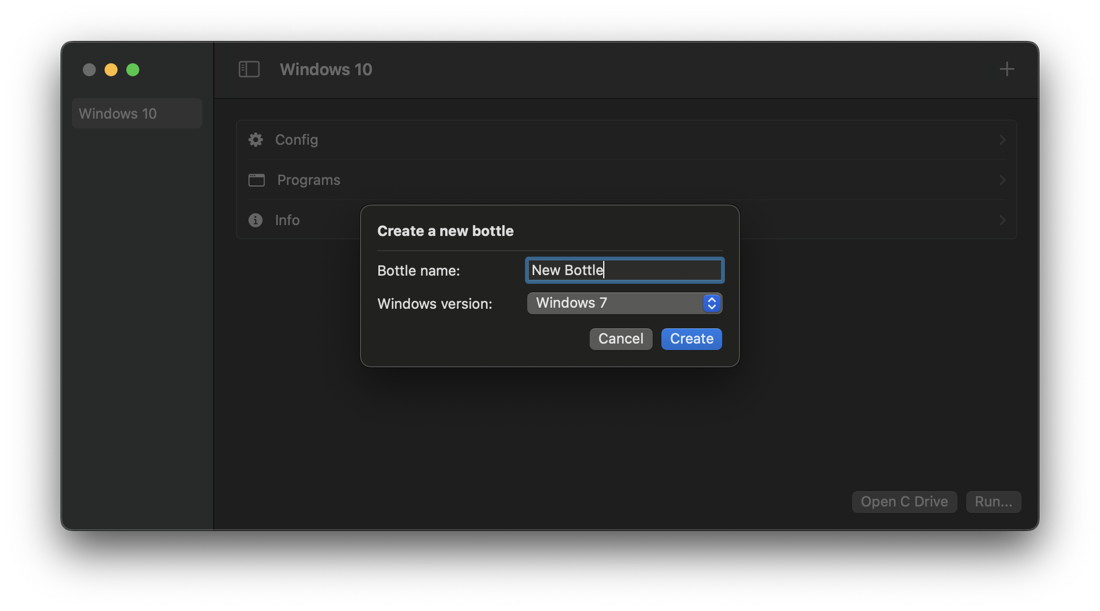Click the Run... button
Viewport: 1100px width, 611px height.
point(993,502)
